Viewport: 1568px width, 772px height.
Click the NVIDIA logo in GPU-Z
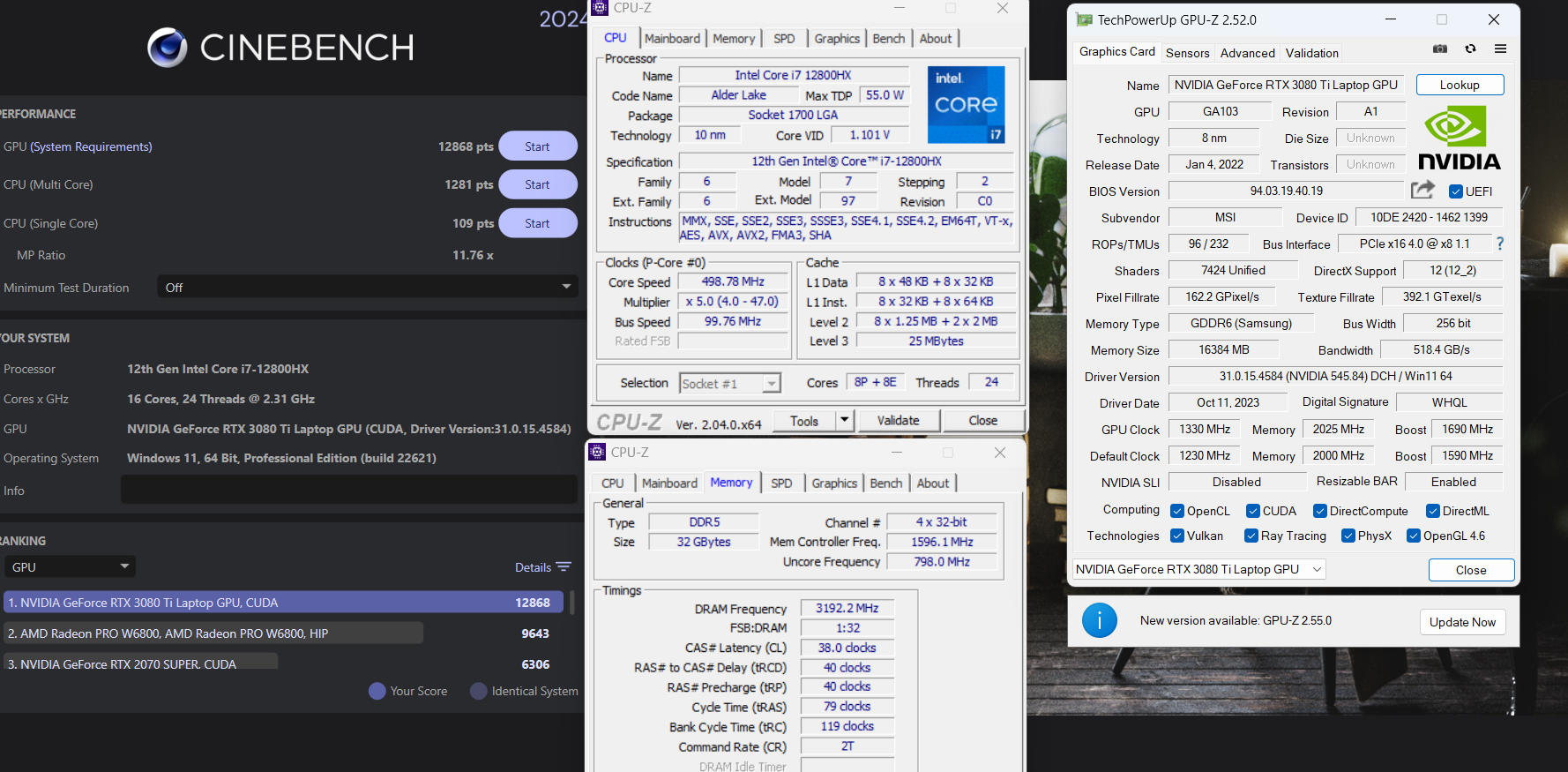(1460, 137)
